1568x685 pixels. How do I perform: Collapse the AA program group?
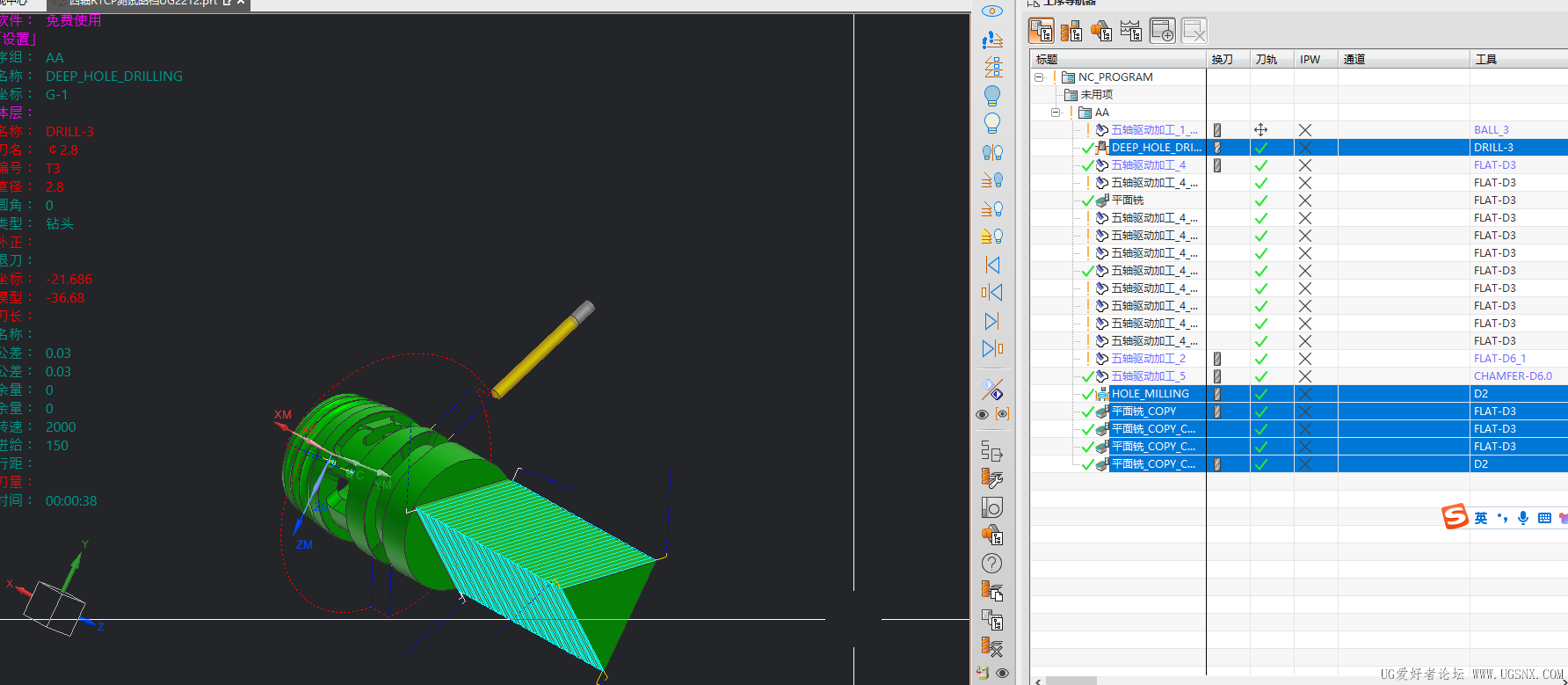point(1056,113)
